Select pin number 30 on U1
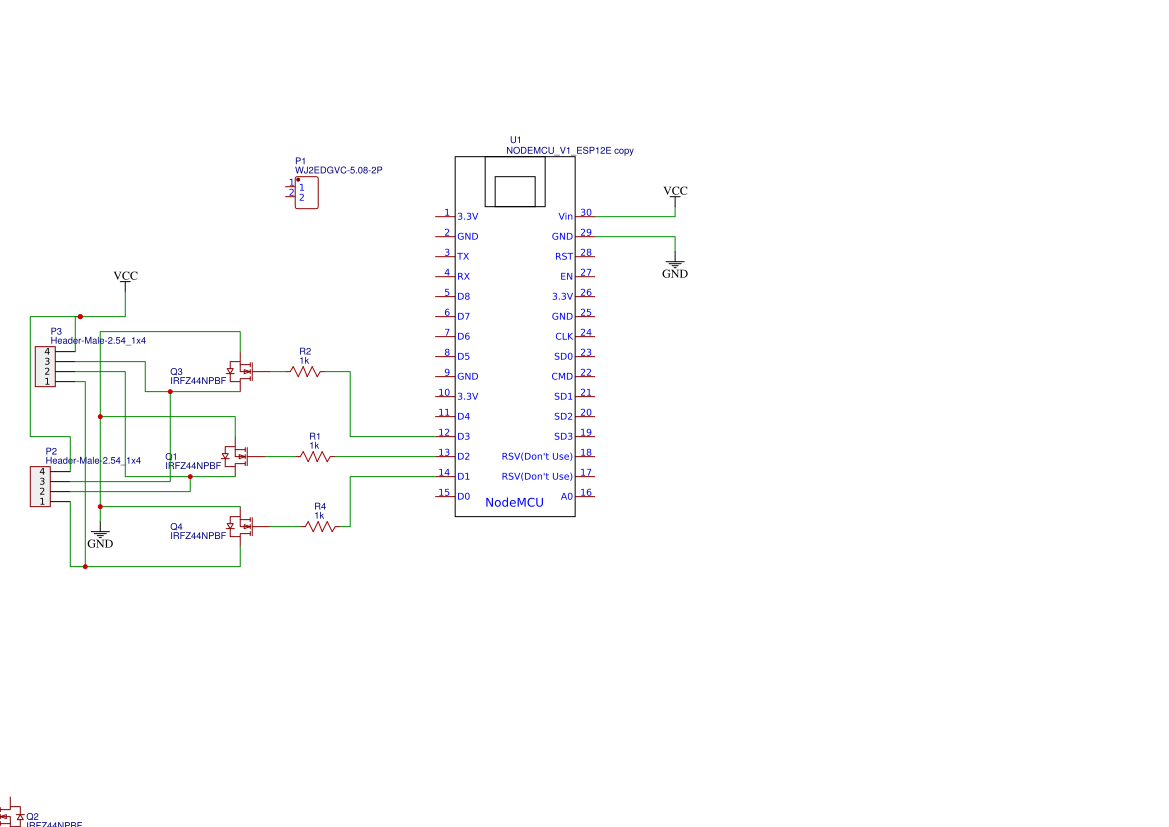1169x827 pixels. click(586, 213)
